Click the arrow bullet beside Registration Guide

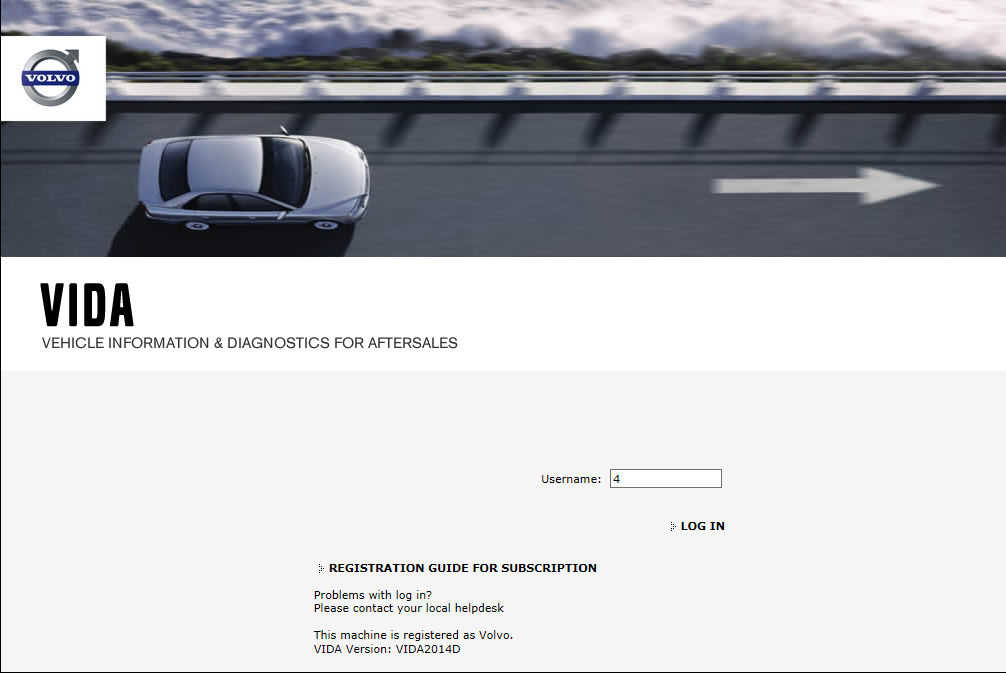(321, 568)
